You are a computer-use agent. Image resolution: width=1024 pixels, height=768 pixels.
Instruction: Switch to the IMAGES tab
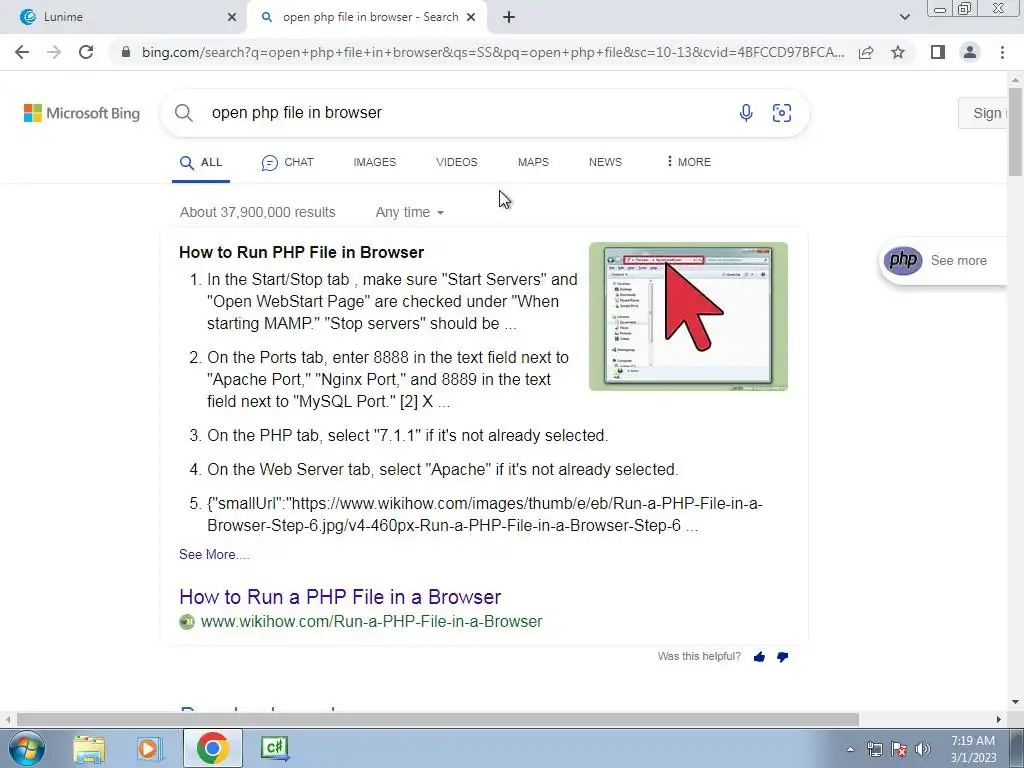375,162
